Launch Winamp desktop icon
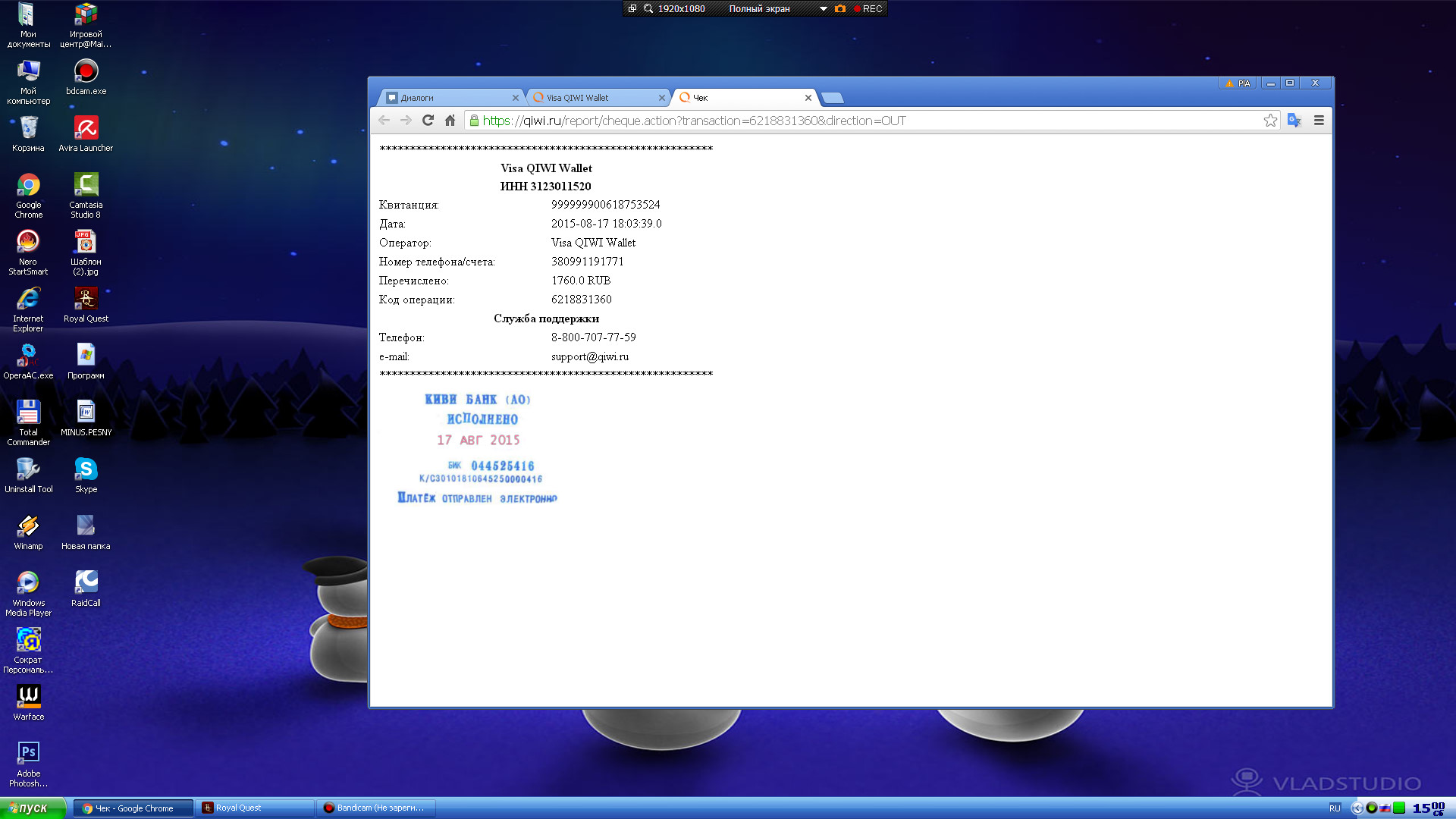Viewport: 1456px width, 819px height. 28,532
